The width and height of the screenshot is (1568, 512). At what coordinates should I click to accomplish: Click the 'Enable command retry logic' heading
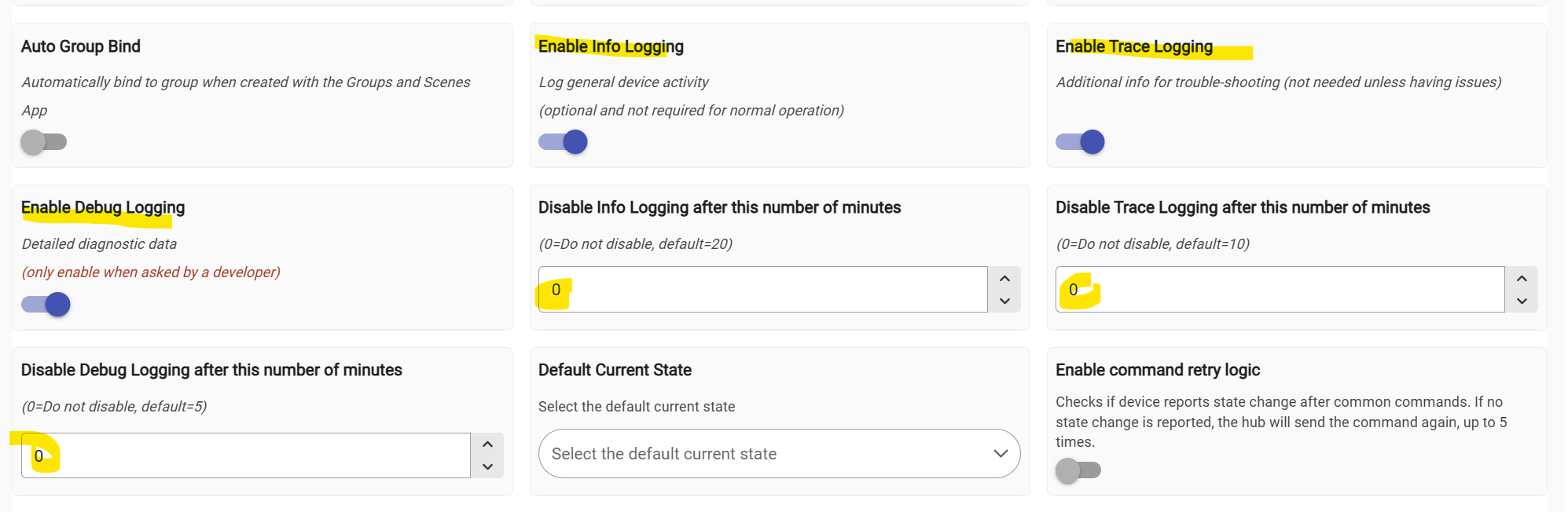pos(1157,370)
